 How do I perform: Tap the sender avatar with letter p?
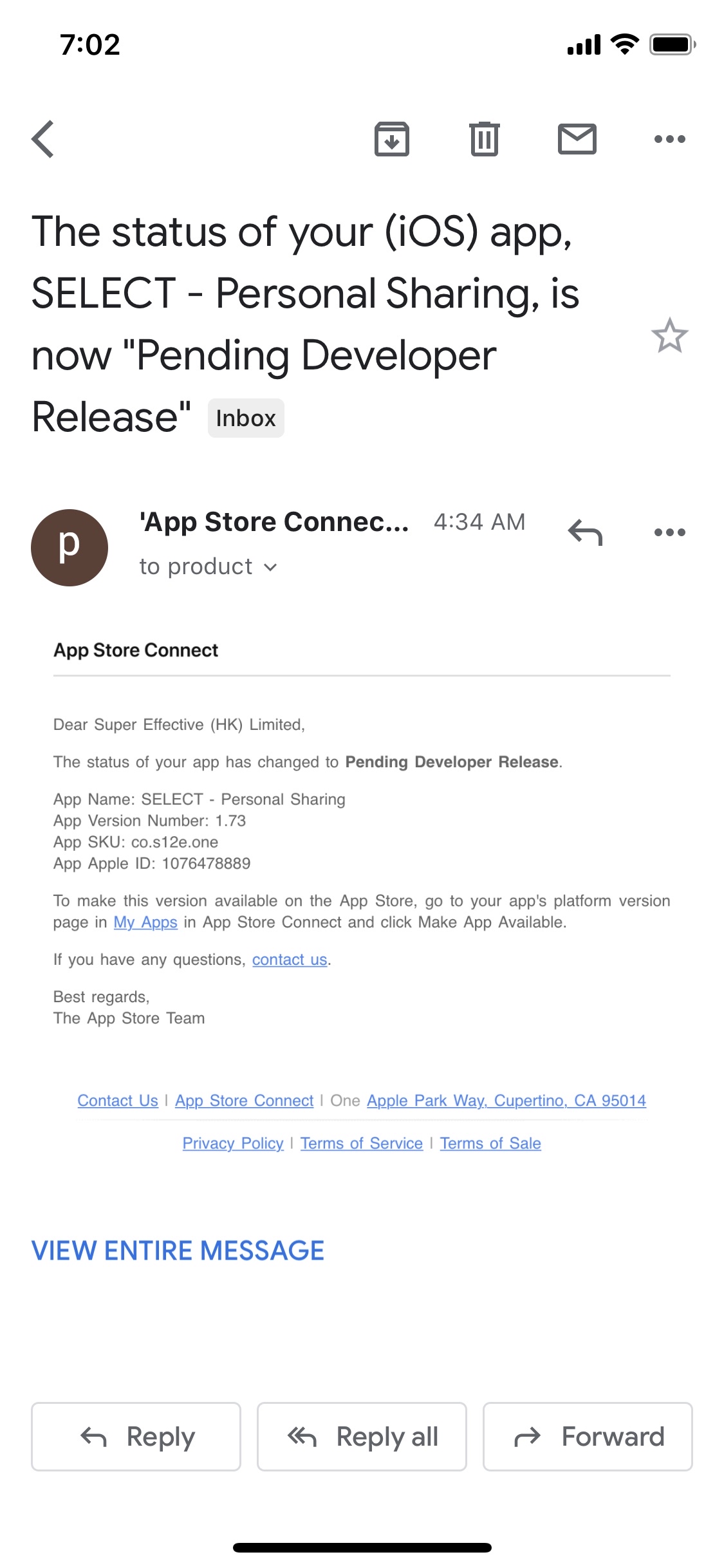click(x=70, y=548)
